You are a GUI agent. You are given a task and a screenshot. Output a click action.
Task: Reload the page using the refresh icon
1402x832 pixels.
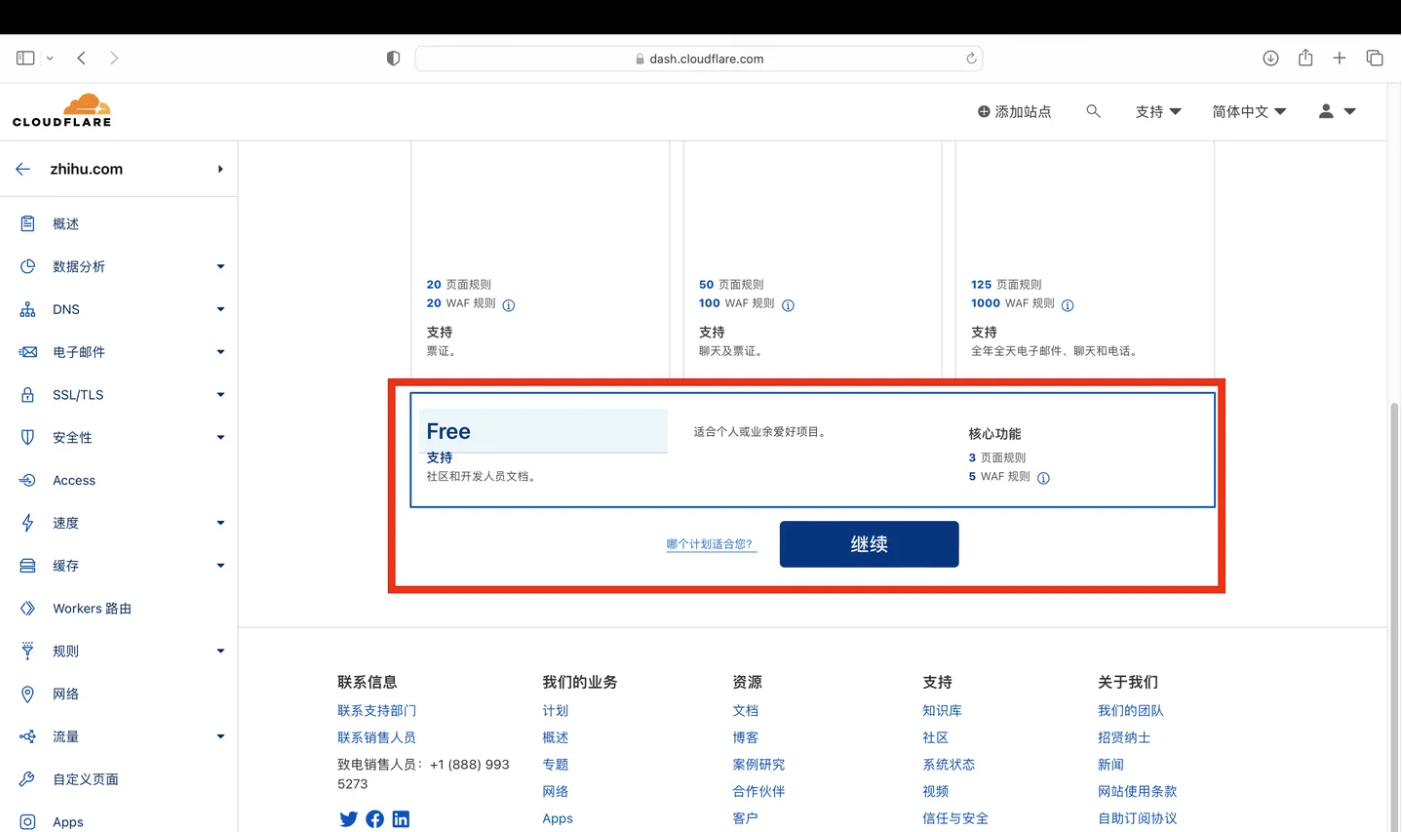pyautogui.click(x=970, y=59)
